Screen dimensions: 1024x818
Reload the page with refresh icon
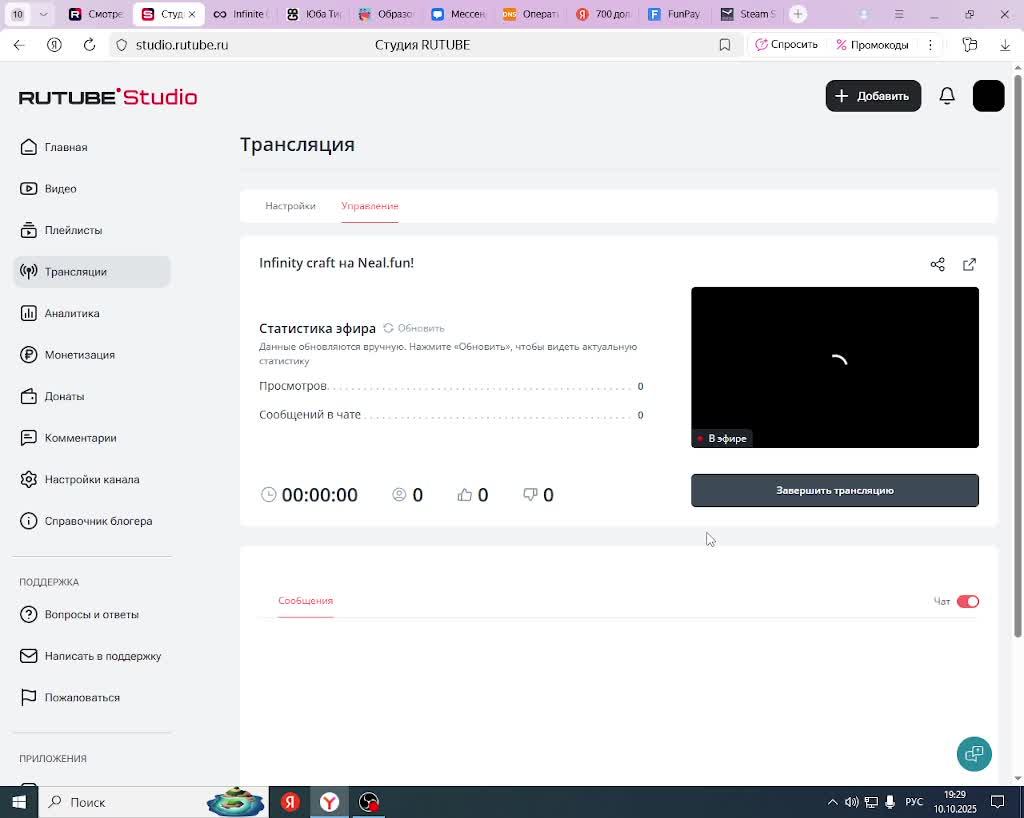pyautogui.click(x=89, y=44)
